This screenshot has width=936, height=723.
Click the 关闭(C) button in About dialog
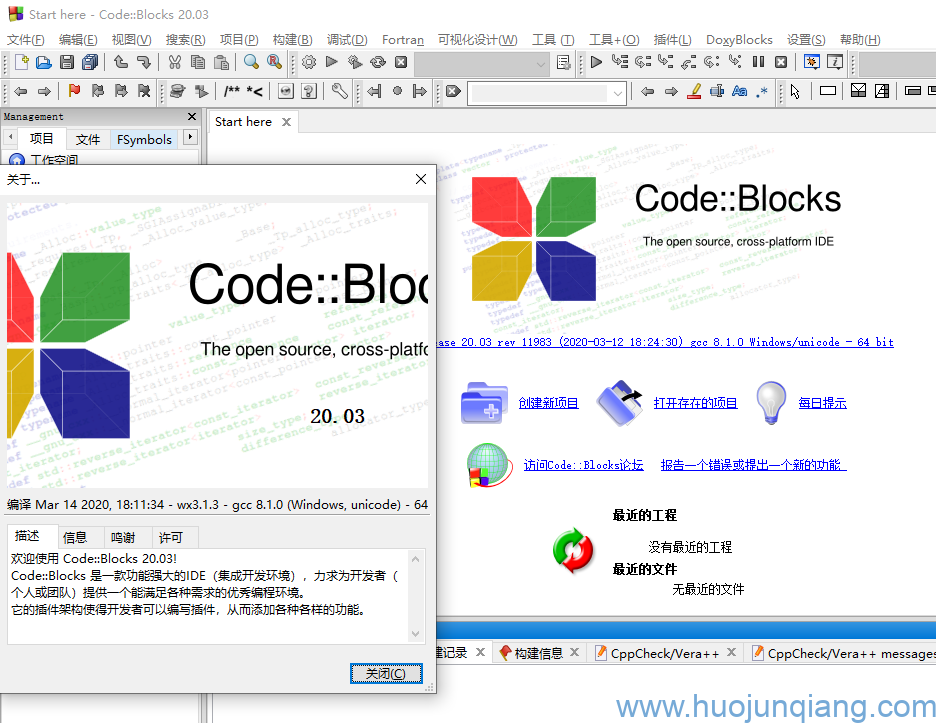click(386, 673)
